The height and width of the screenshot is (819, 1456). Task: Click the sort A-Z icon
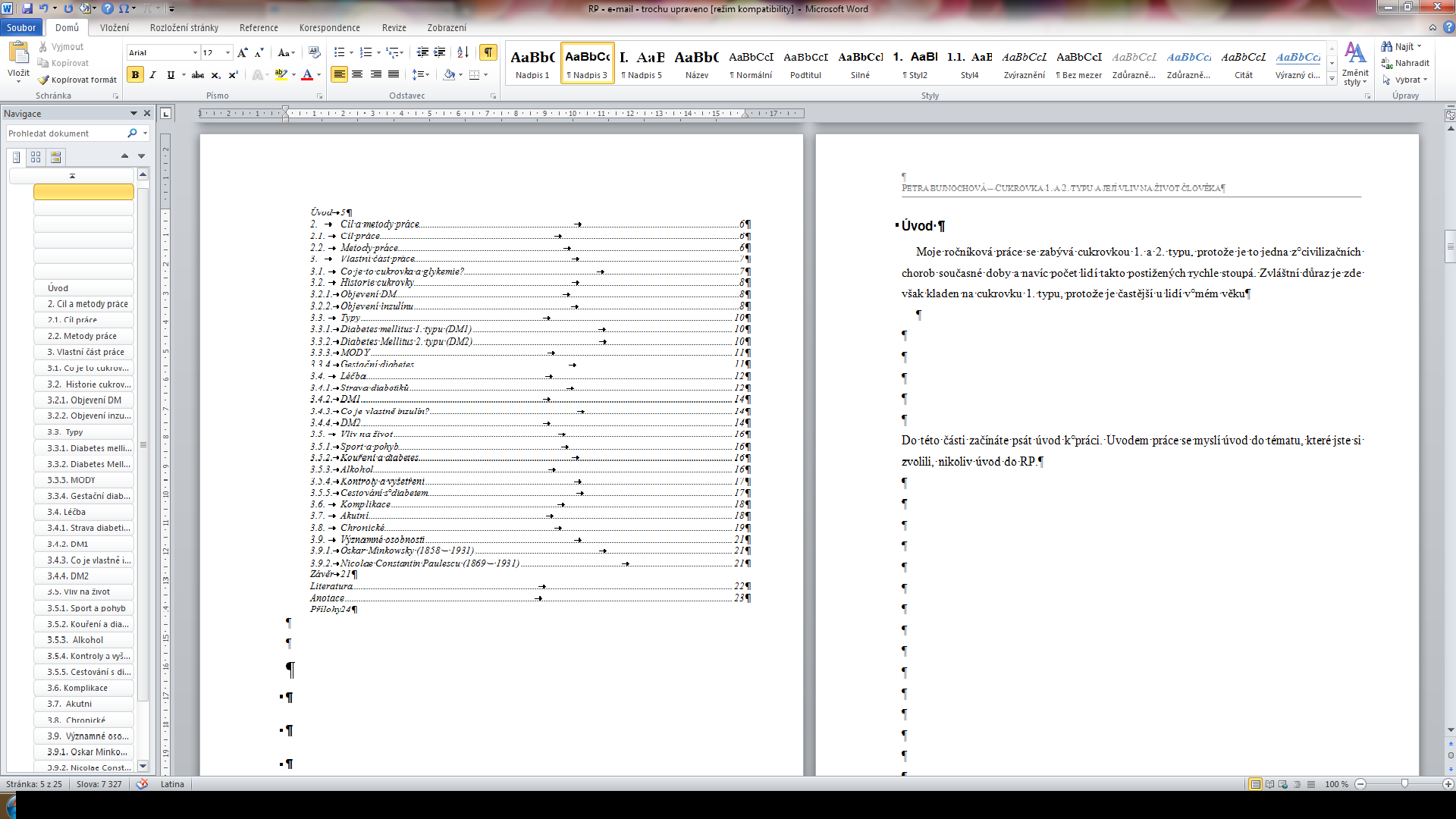point(463,52)
